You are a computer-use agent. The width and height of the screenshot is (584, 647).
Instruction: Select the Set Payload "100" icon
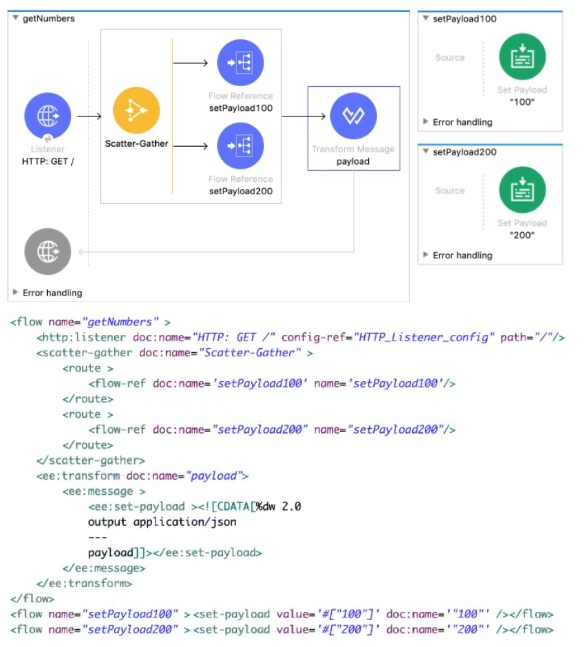pyautogui.click(x=522, y=57)
